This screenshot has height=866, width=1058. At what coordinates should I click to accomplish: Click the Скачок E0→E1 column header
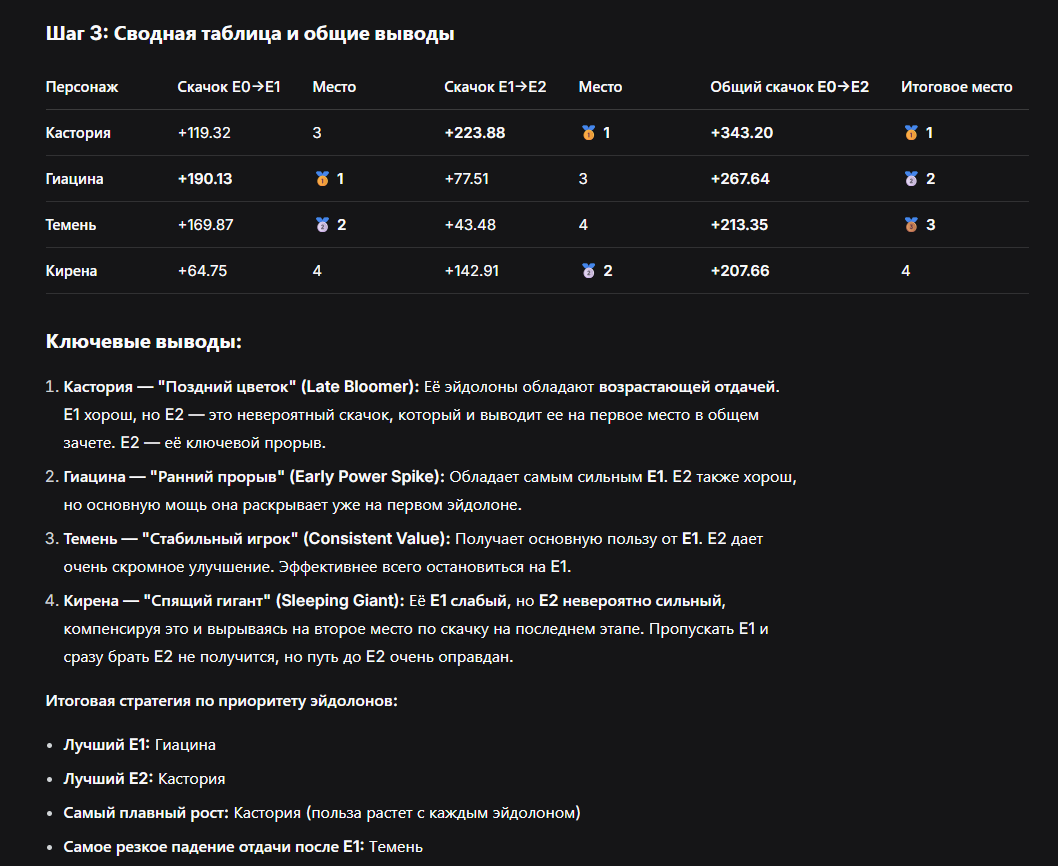[228, 87]
